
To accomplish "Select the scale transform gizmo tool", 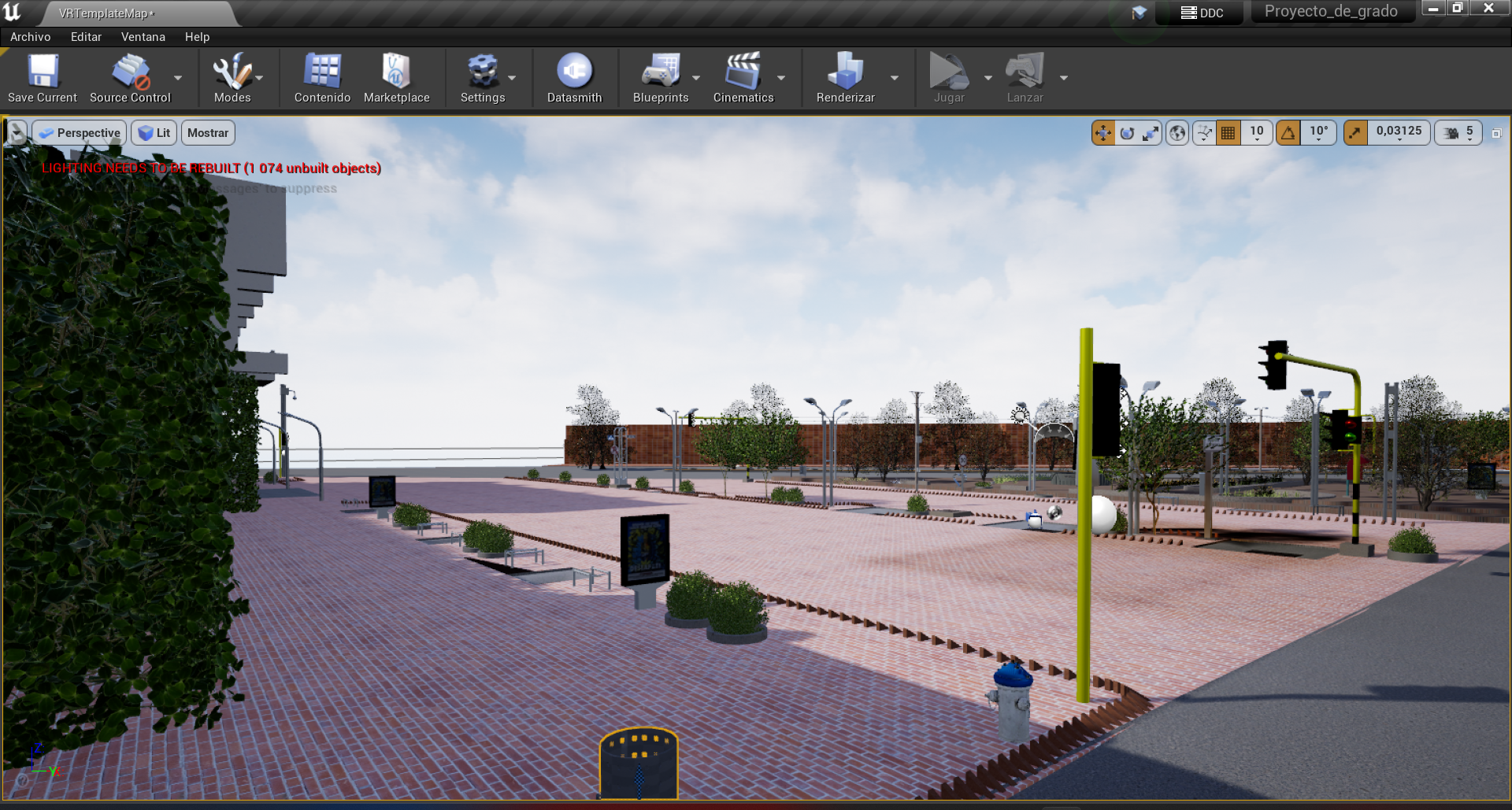I will tap(1151, 133).
